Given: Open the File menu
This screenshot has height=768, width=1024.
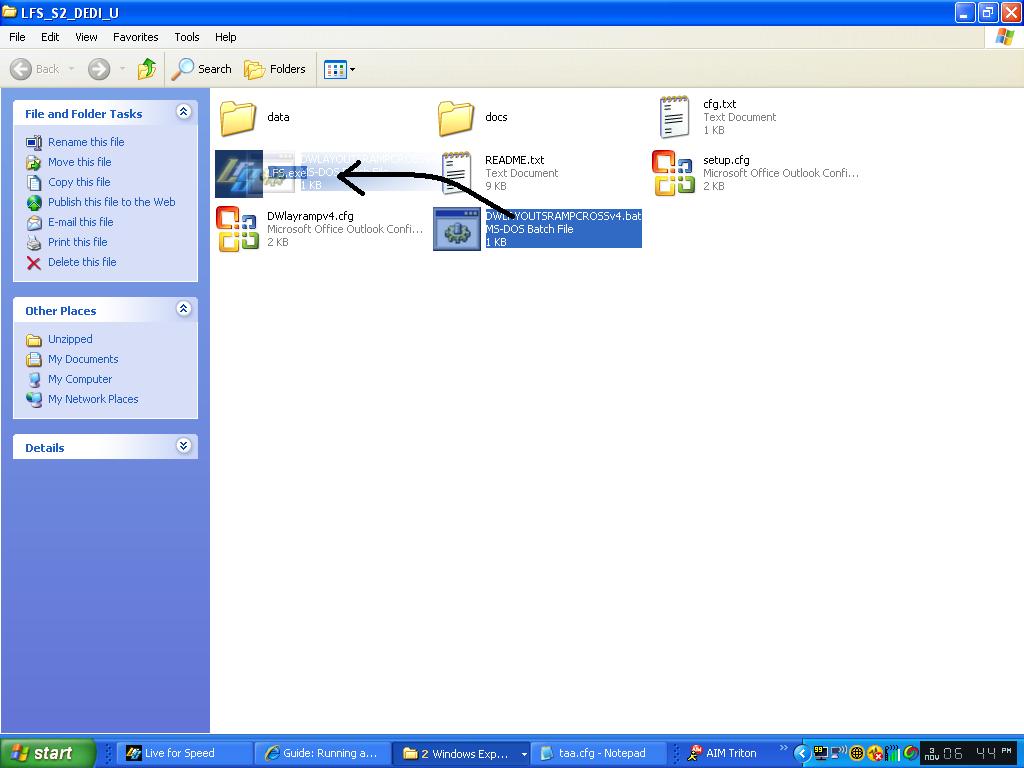Looking at the screenshot, I should coord(18,37).
